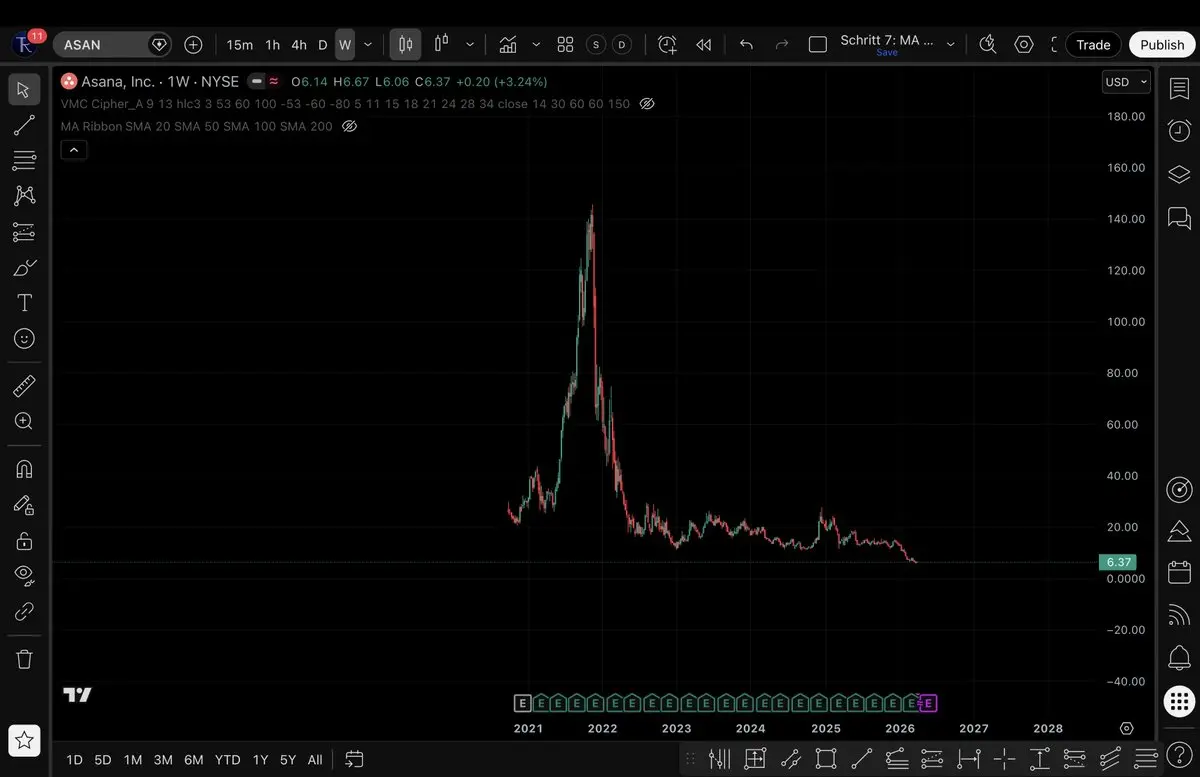Image resolution: width=1200 pixels, height=777 pixels.
Task: Open the target screener icon in right sidebar
Action: (x=1179, y=489)
